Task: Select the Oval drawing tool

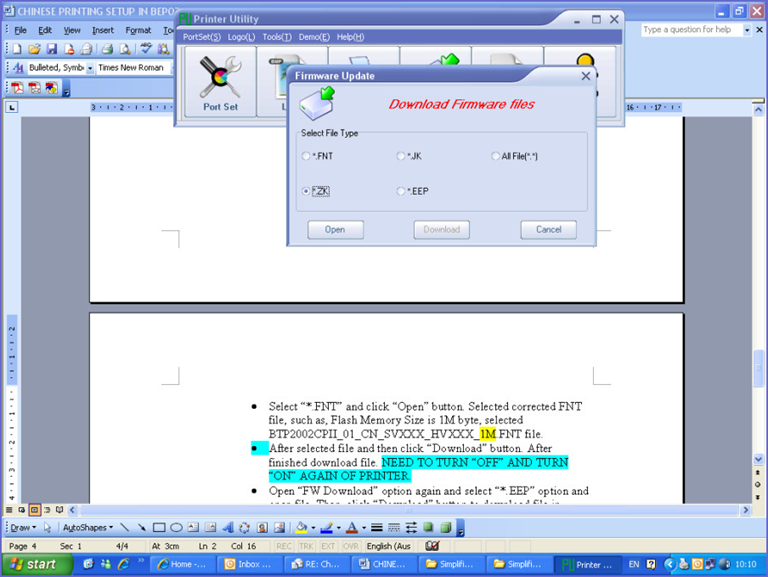Action: (176, 527)
